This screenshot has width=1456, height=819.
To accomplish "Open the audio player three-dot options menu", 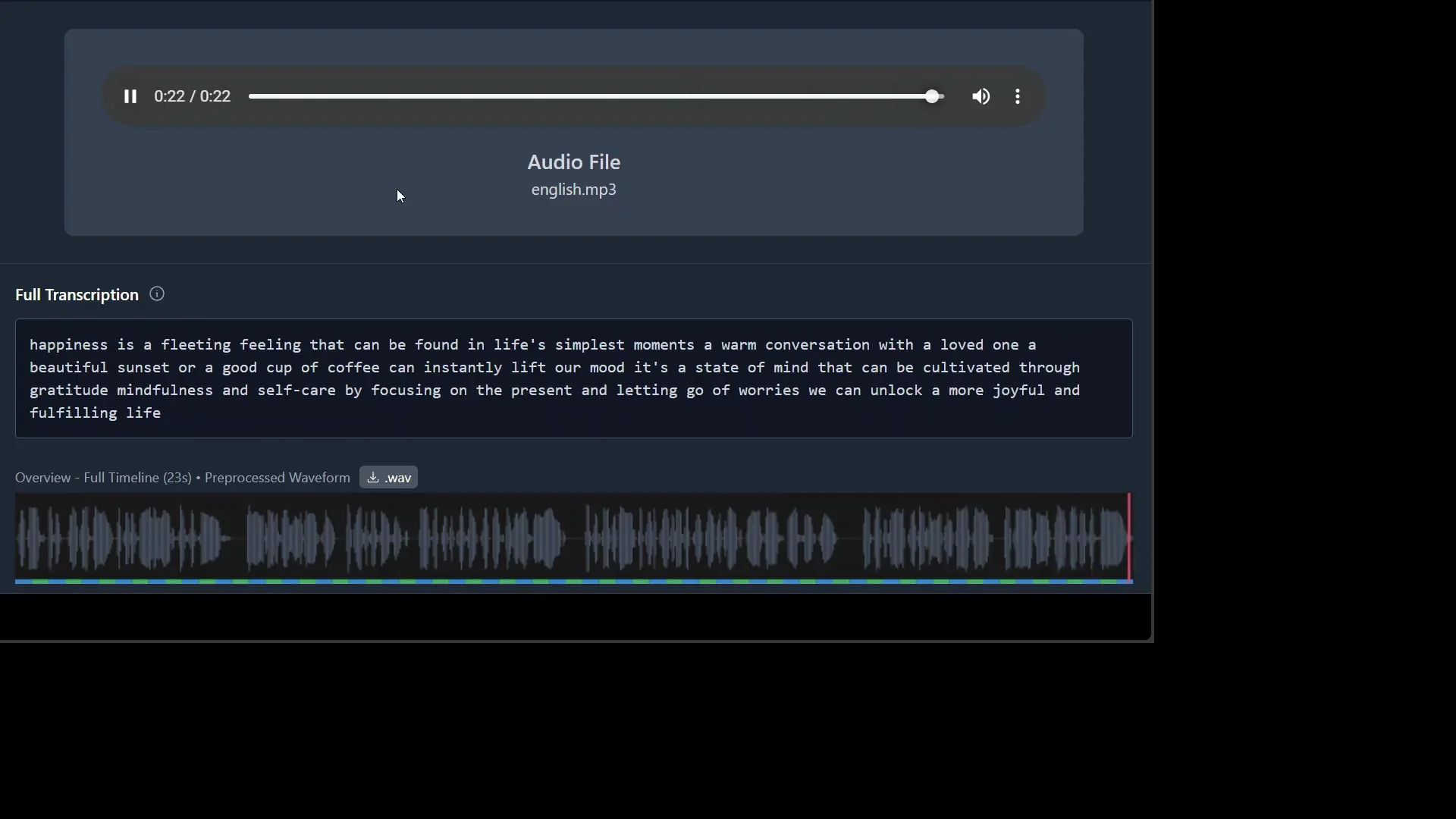I will [x=1018, y=96].
